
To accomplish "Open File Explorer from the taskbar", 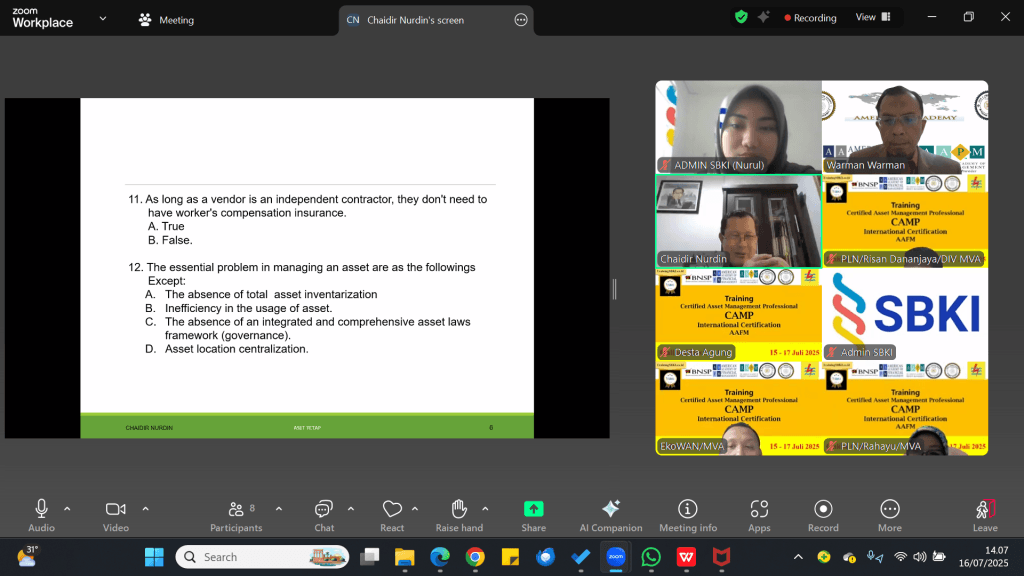I will (405, 557).
